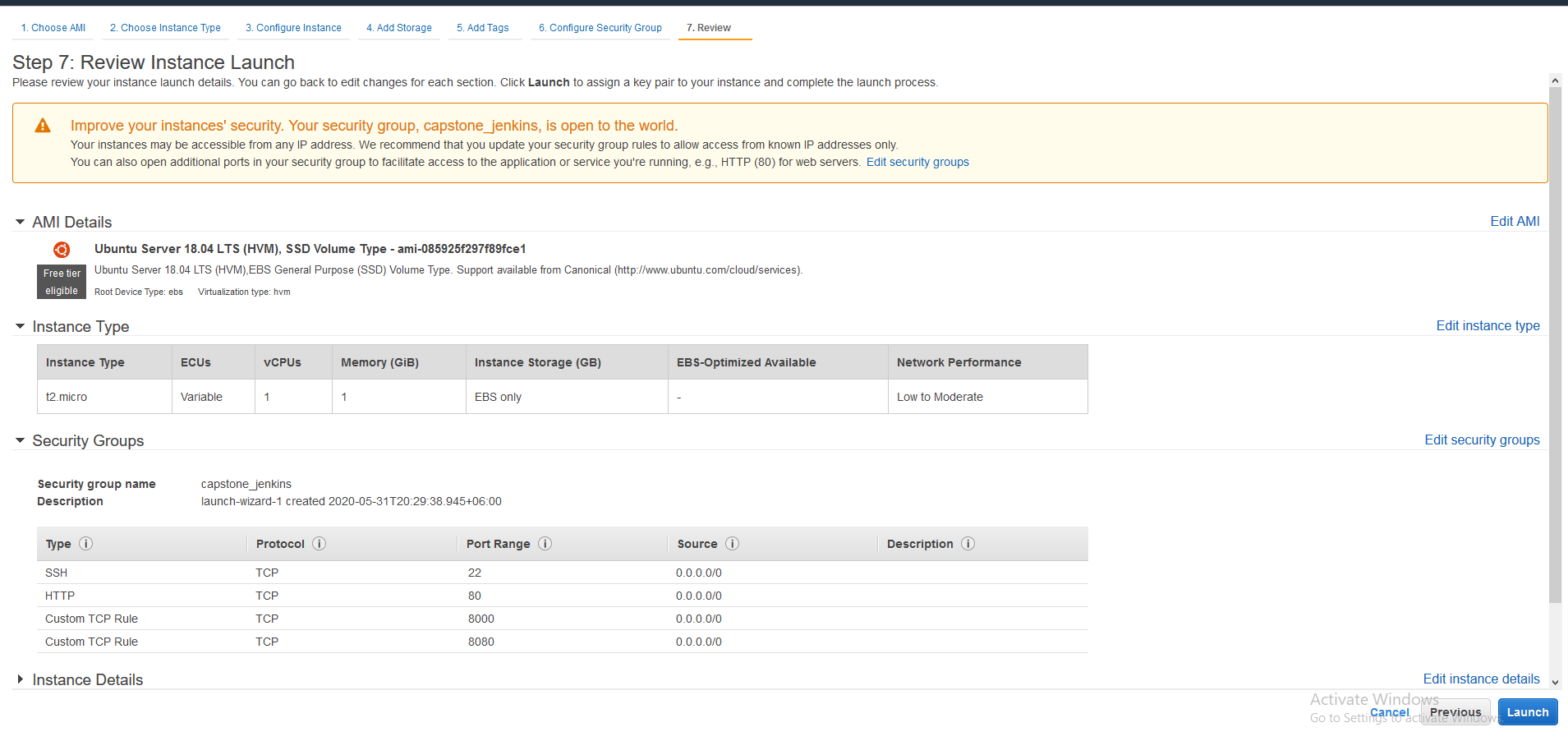Click Edit security groups link in section header

(1482, 440)
